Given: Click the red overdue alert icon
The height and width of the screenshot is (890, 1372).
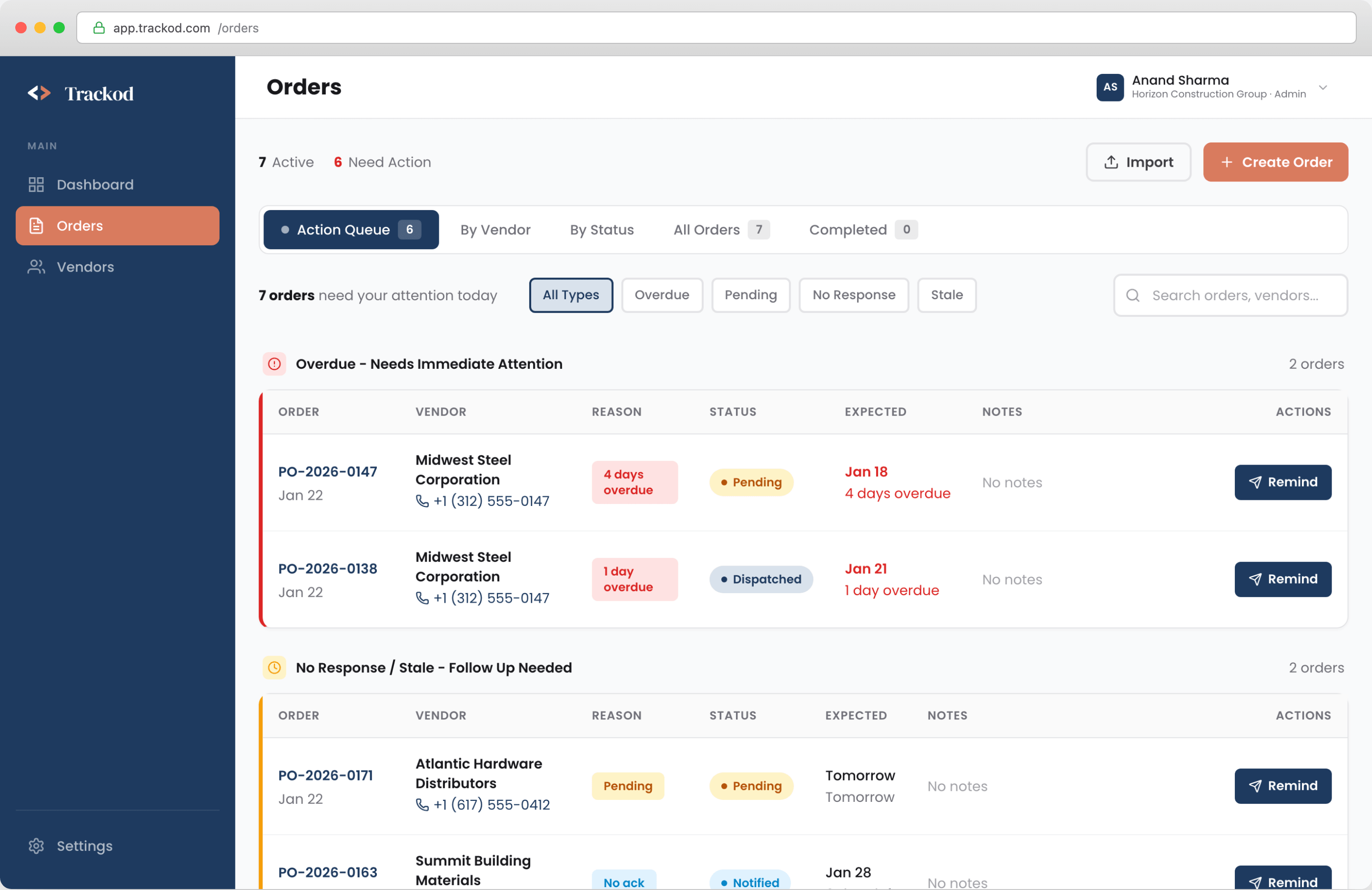Looking at the screenshot, I should point(274,364).
